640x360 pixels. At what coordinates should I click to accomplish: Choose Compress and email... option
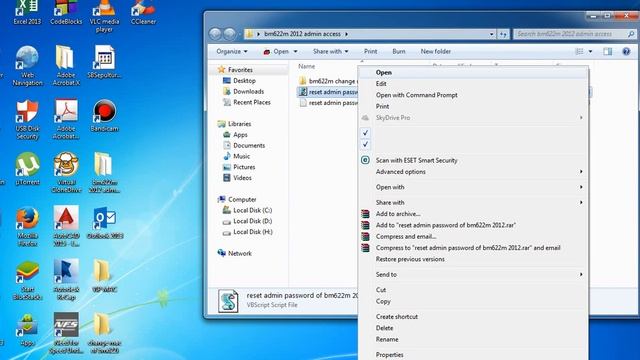click(473, 237)
